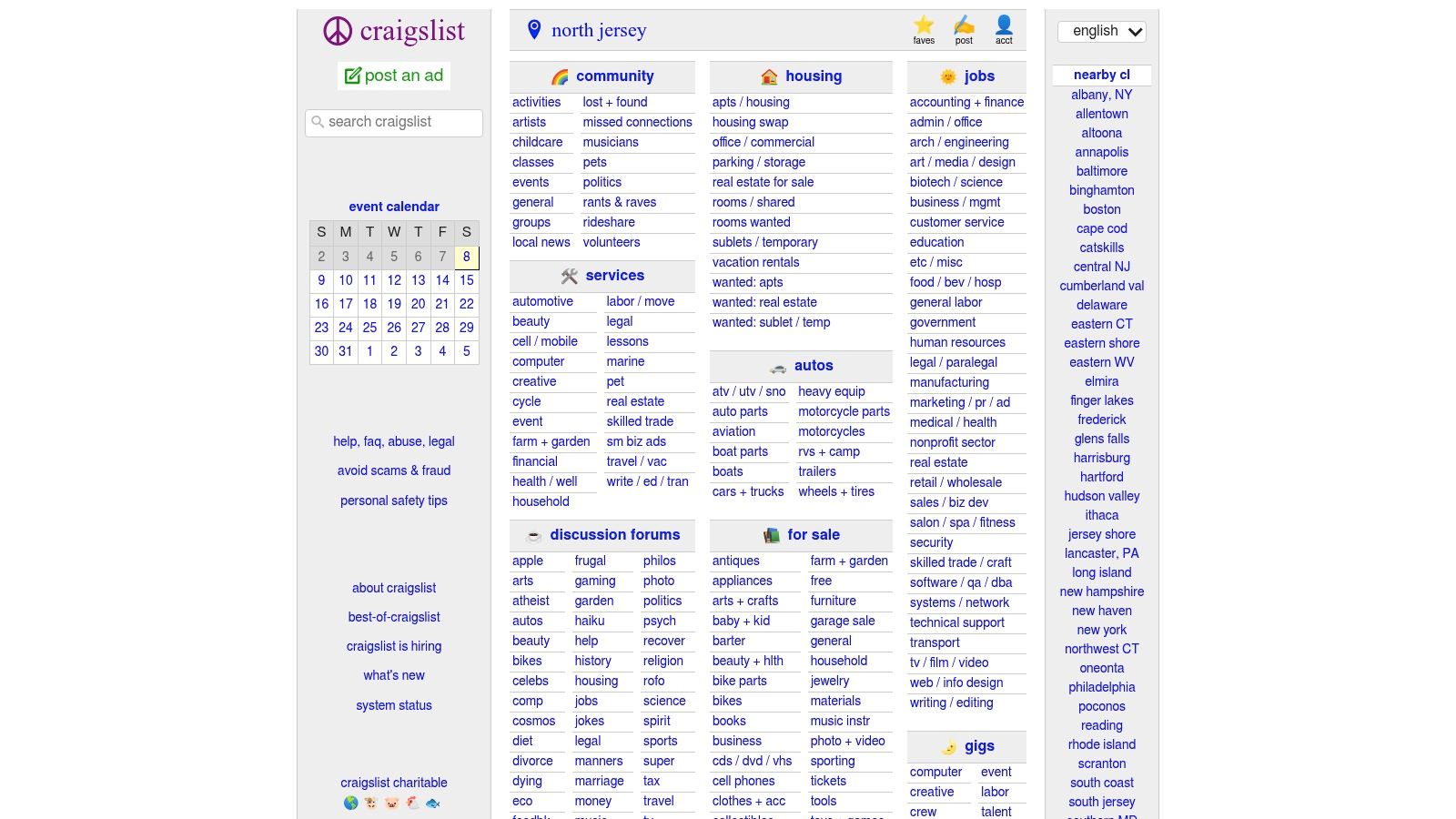This screenshot has width=1456, height=819.
Task: Click the chicken emoji under craigslist charitable
Action: (x=412, y=803)
